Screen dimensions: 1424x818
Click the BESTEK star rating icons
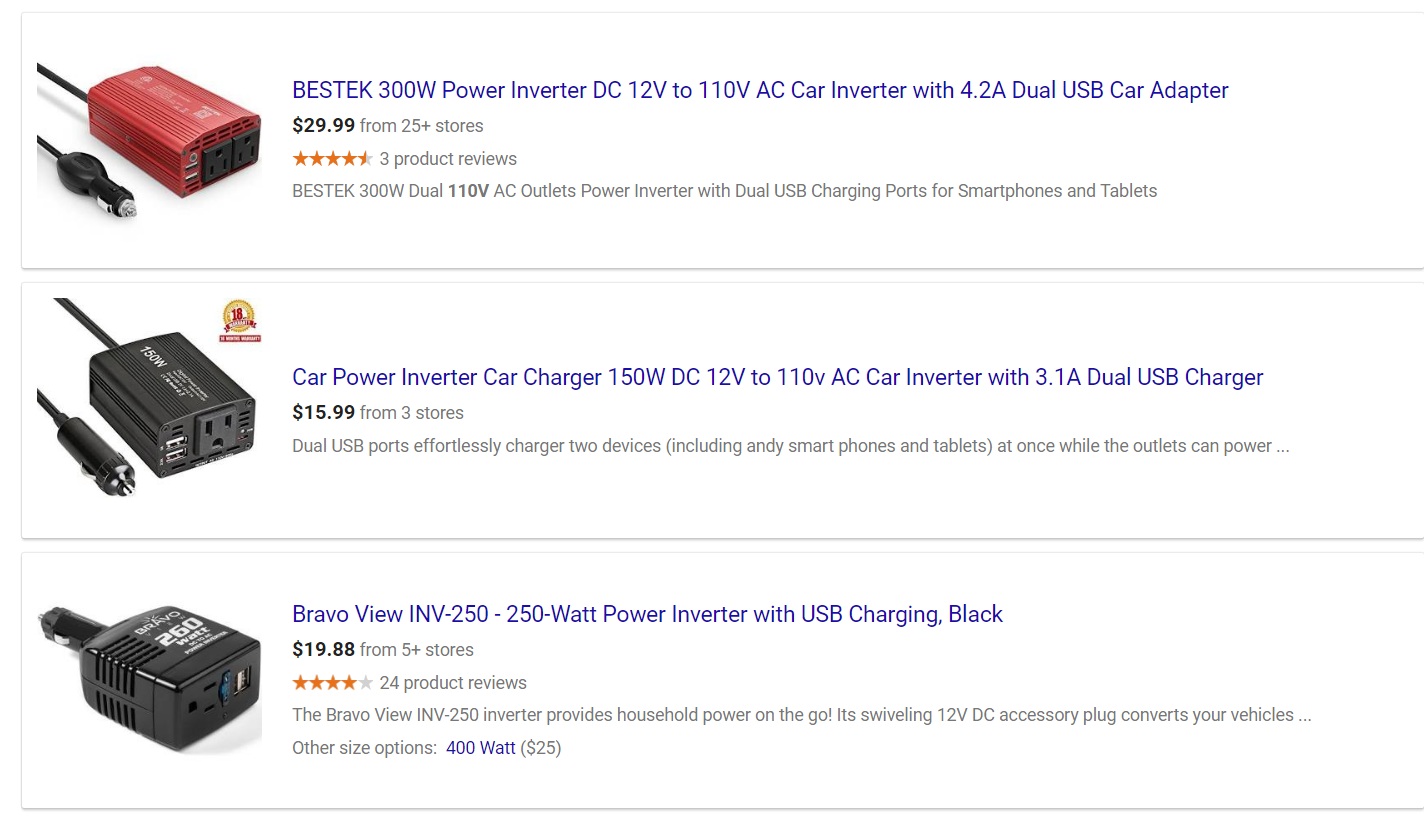coord(332,159)
